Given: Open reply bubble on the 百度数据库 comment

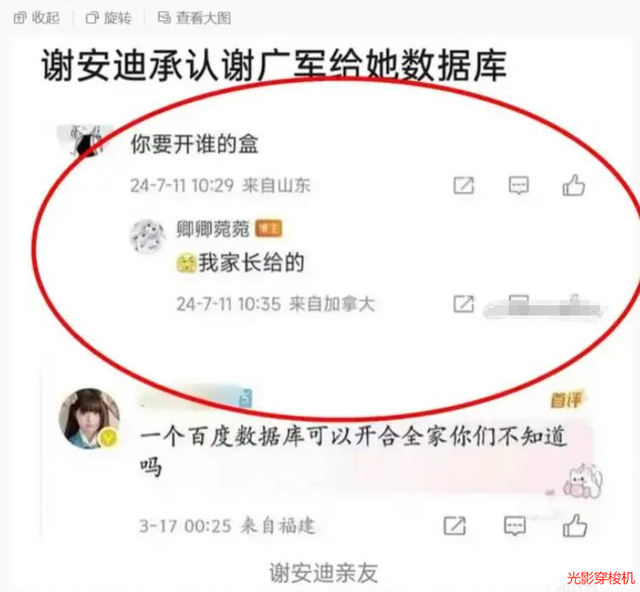Looking at the screenshot, I should click(515, 525).
